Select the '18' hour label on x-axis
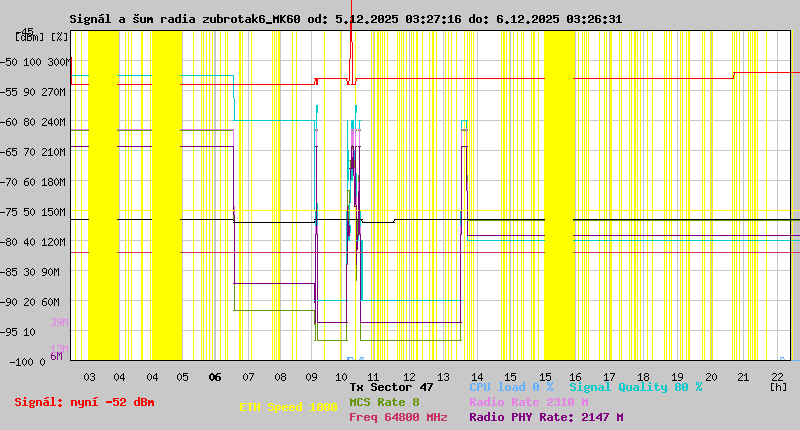 point(643,377)
